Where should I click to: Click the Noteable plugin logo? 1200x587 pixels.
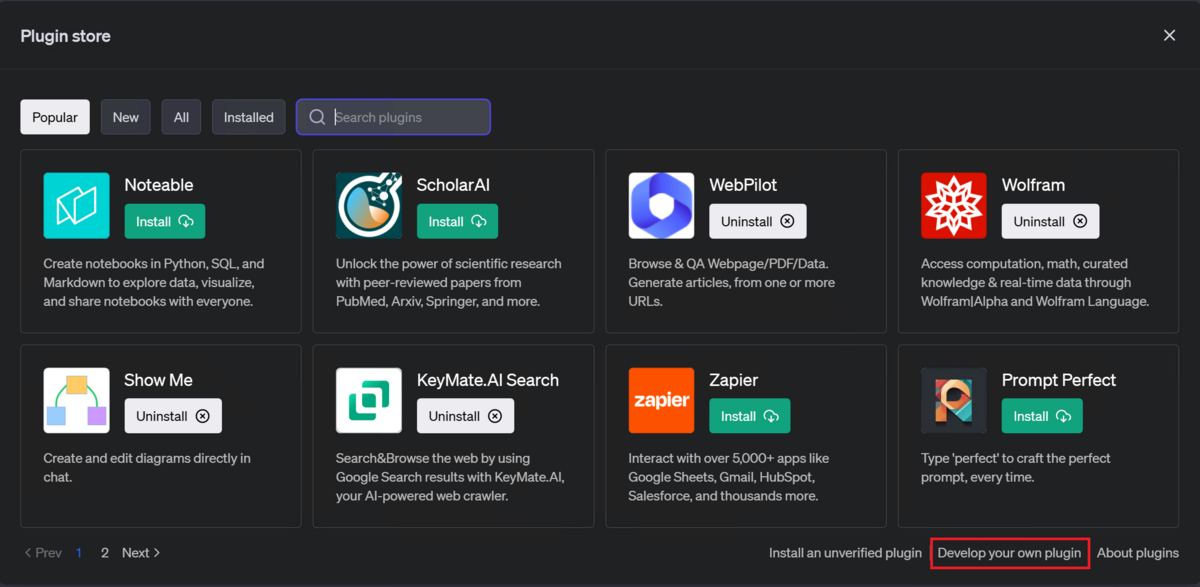76,205
